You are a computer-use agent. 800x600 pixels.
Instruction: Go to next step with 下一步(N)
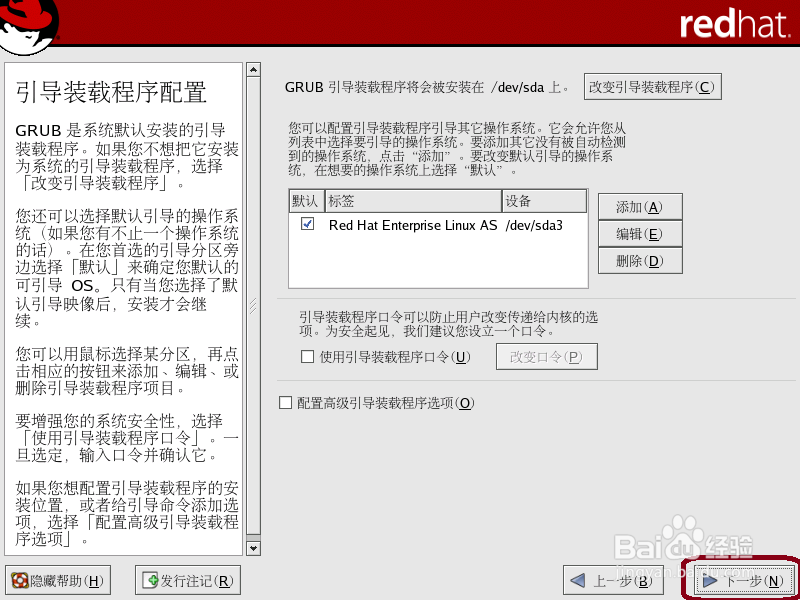(x=742, y=581)
